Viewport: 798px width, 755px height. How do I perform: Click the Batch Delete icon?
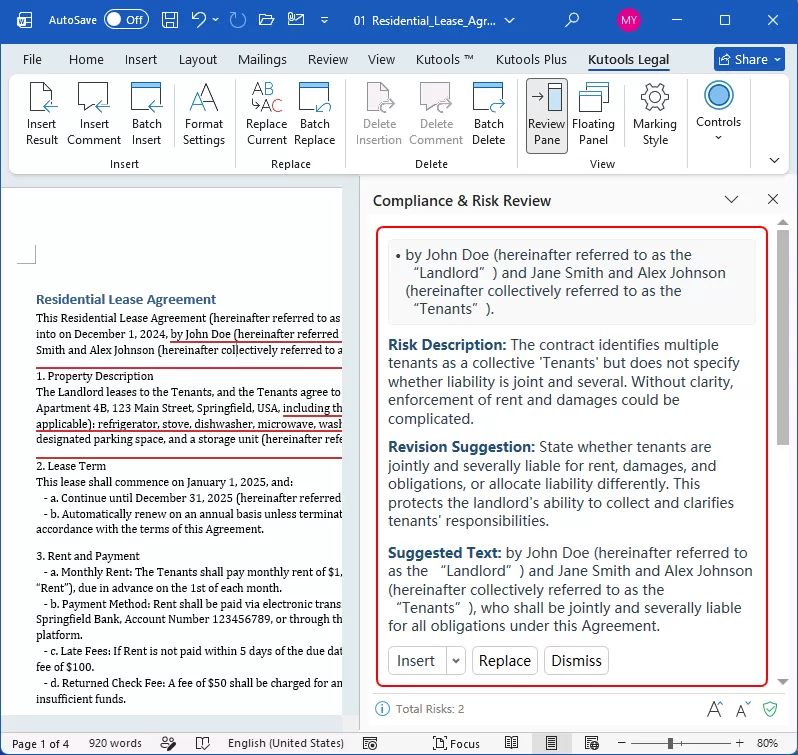tap(489, 114)
